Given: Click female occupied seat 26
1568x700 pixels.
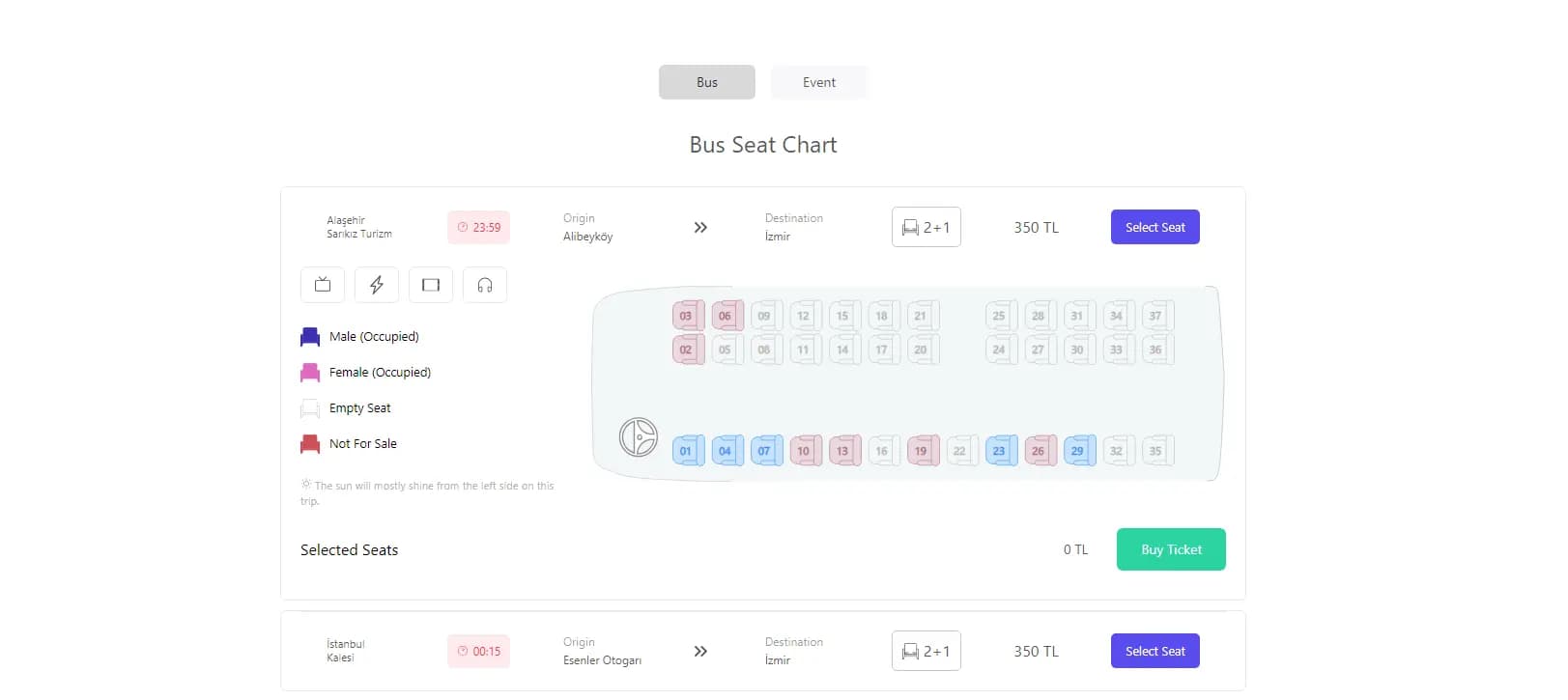Looking at the screenshot, I should [1040, 451].
